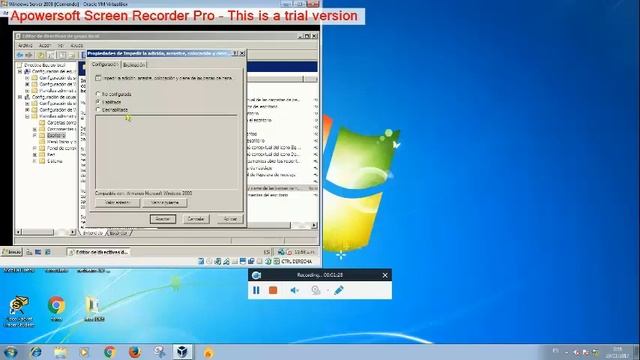Open Firefox from host taskbar

click(x=134, y=352)
